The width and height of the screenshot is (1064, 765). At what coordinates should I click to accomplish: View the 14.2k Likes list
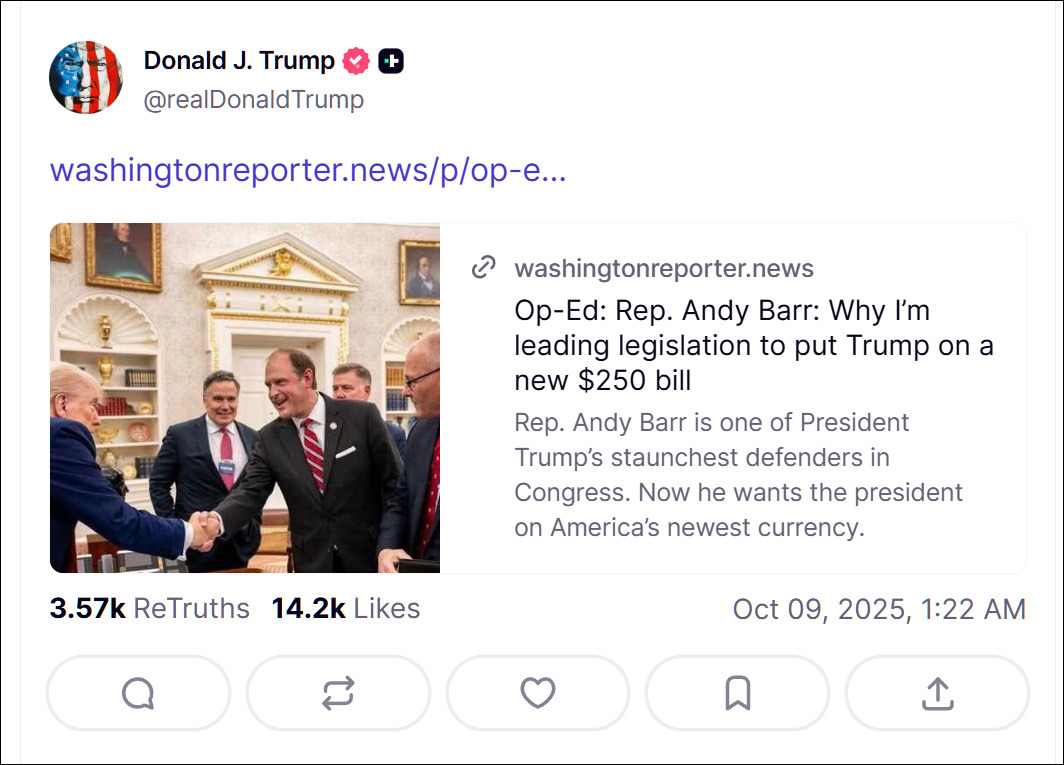pyautogui.click(x=345, y=608)
